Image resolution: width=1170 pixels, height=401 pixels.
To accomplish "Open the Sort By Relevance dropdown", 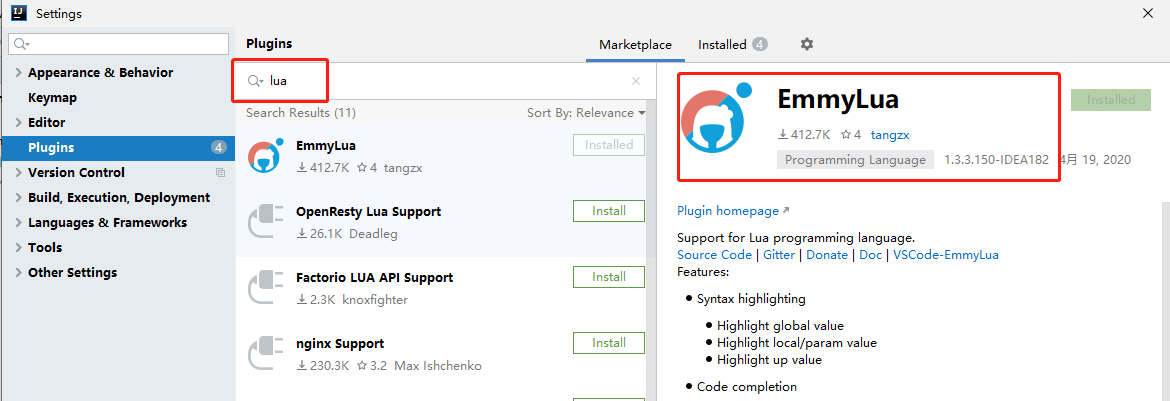I will (586, 113).
